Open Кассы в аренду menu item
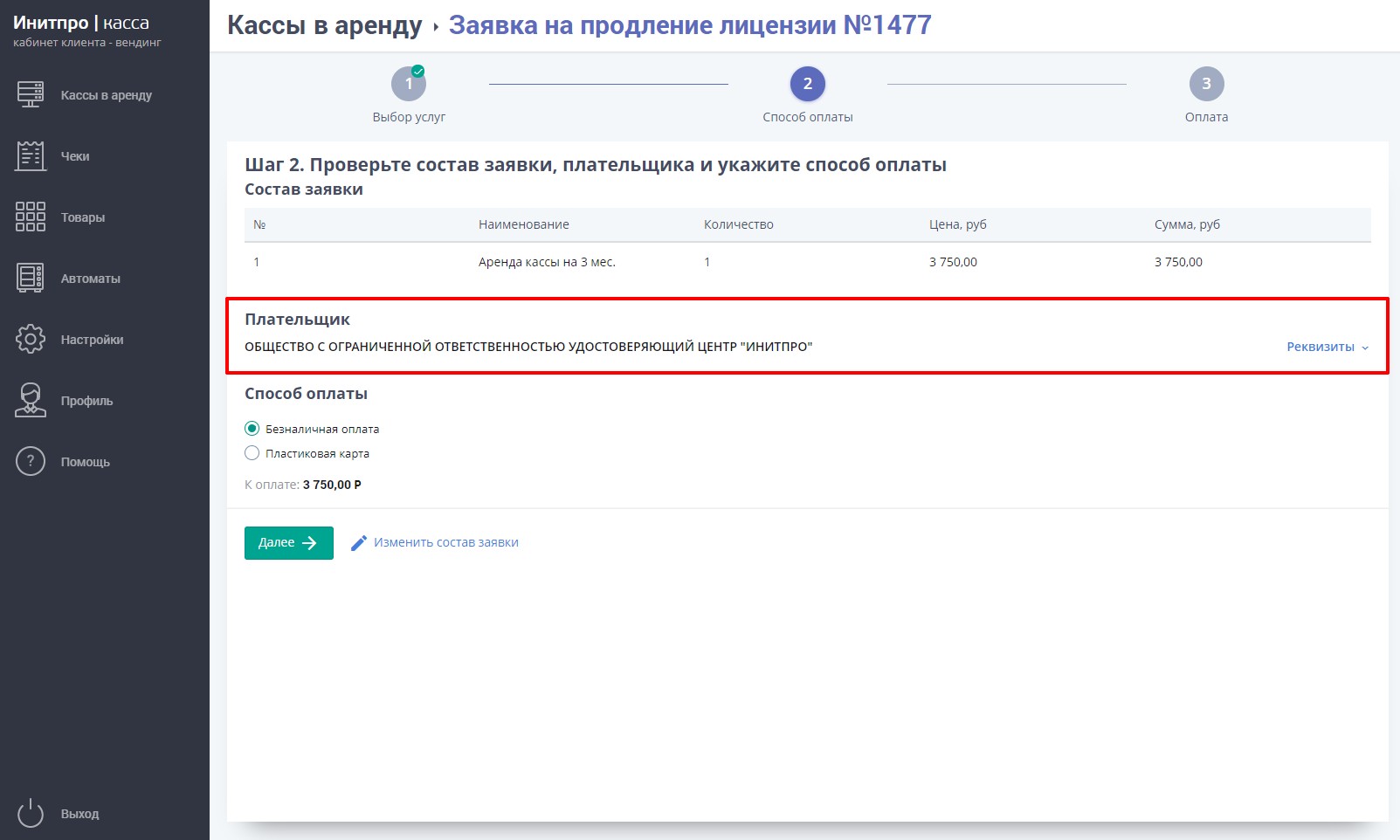This screenshot has height=840, width=1400. pos(106,95)
